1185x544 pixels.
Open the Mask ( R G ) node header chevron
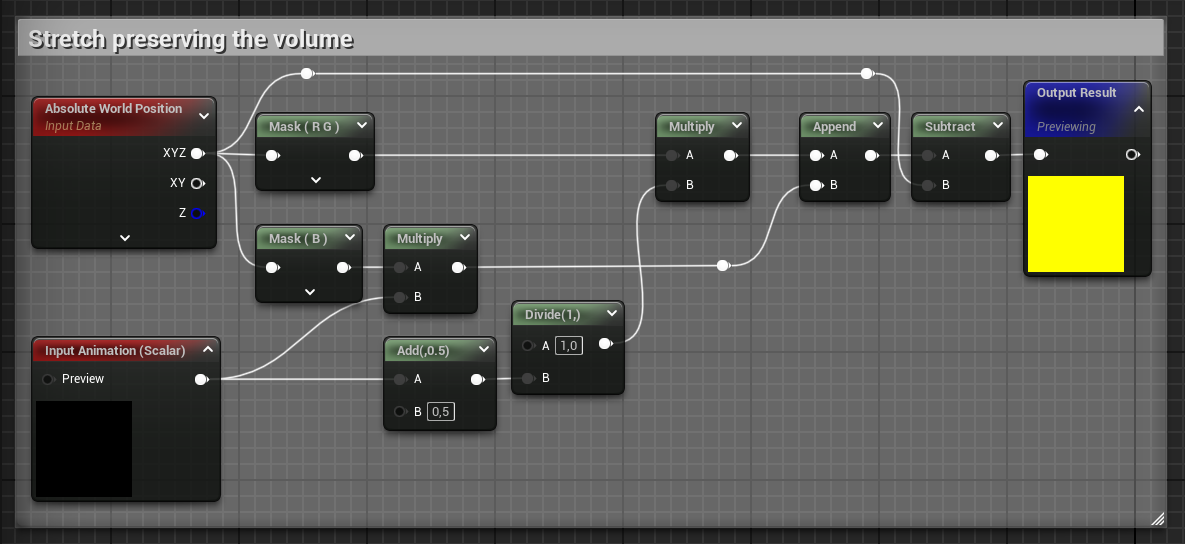click(361, 125)
